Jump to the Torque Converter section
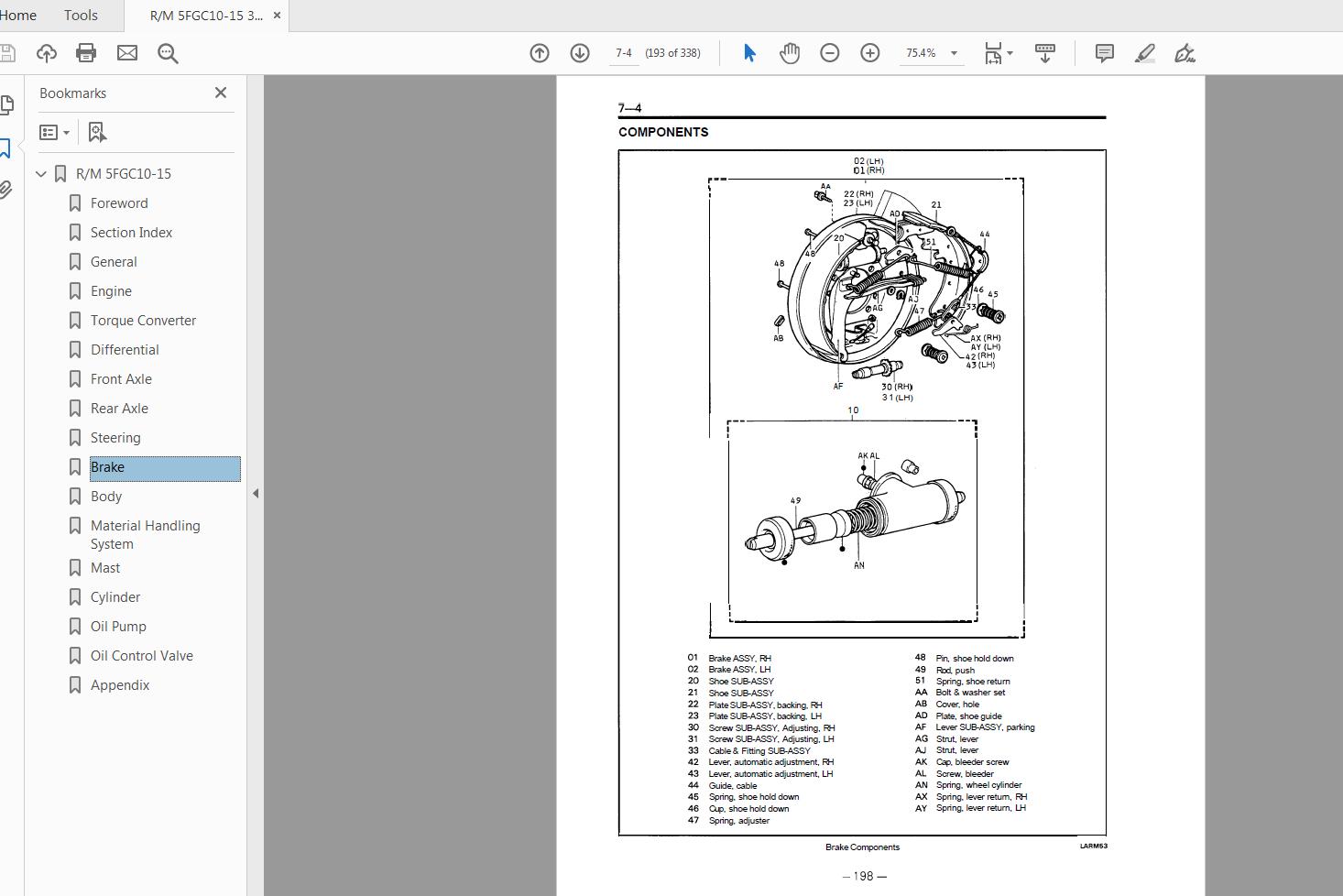 point(143,320)
